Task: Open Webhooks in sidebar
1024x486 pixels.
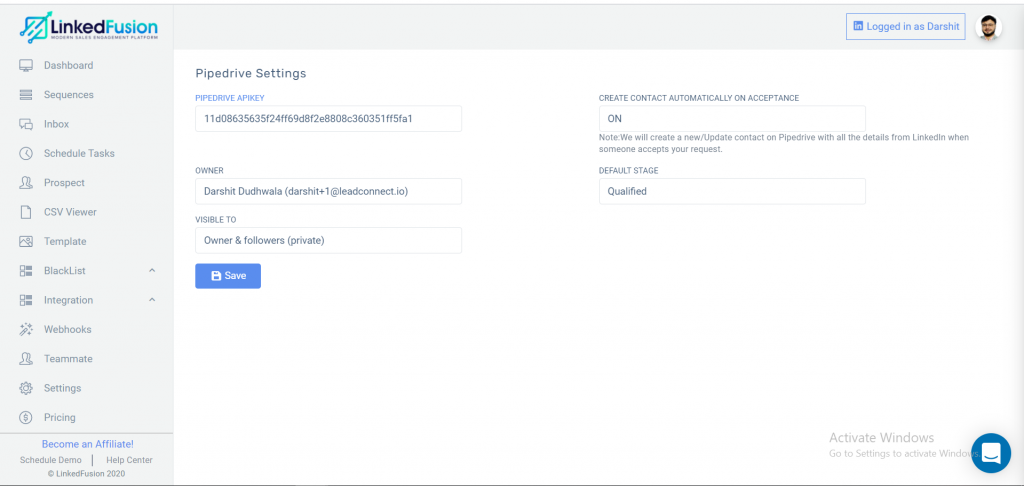Action: click(67, 329)
